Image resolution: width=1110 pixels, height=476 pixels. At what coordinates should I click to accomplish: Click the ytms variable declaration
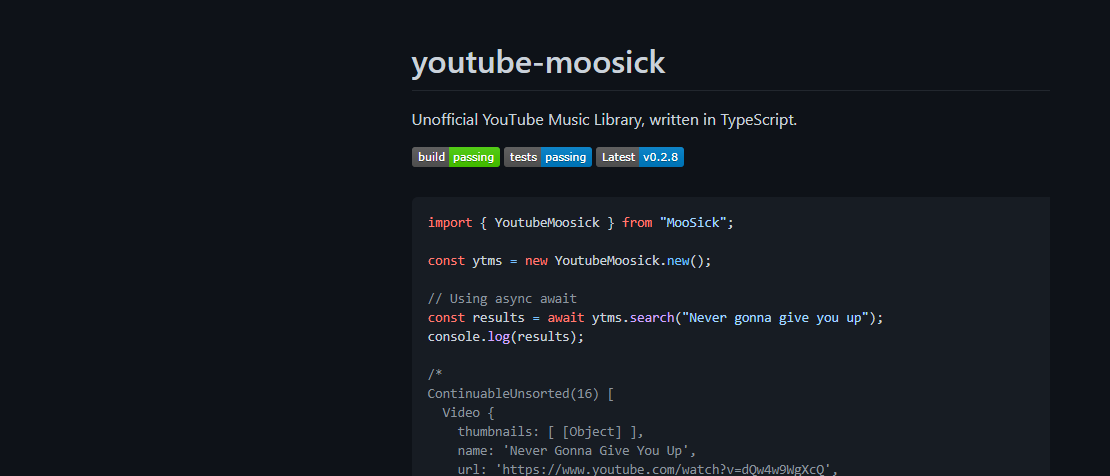point(485,260)
